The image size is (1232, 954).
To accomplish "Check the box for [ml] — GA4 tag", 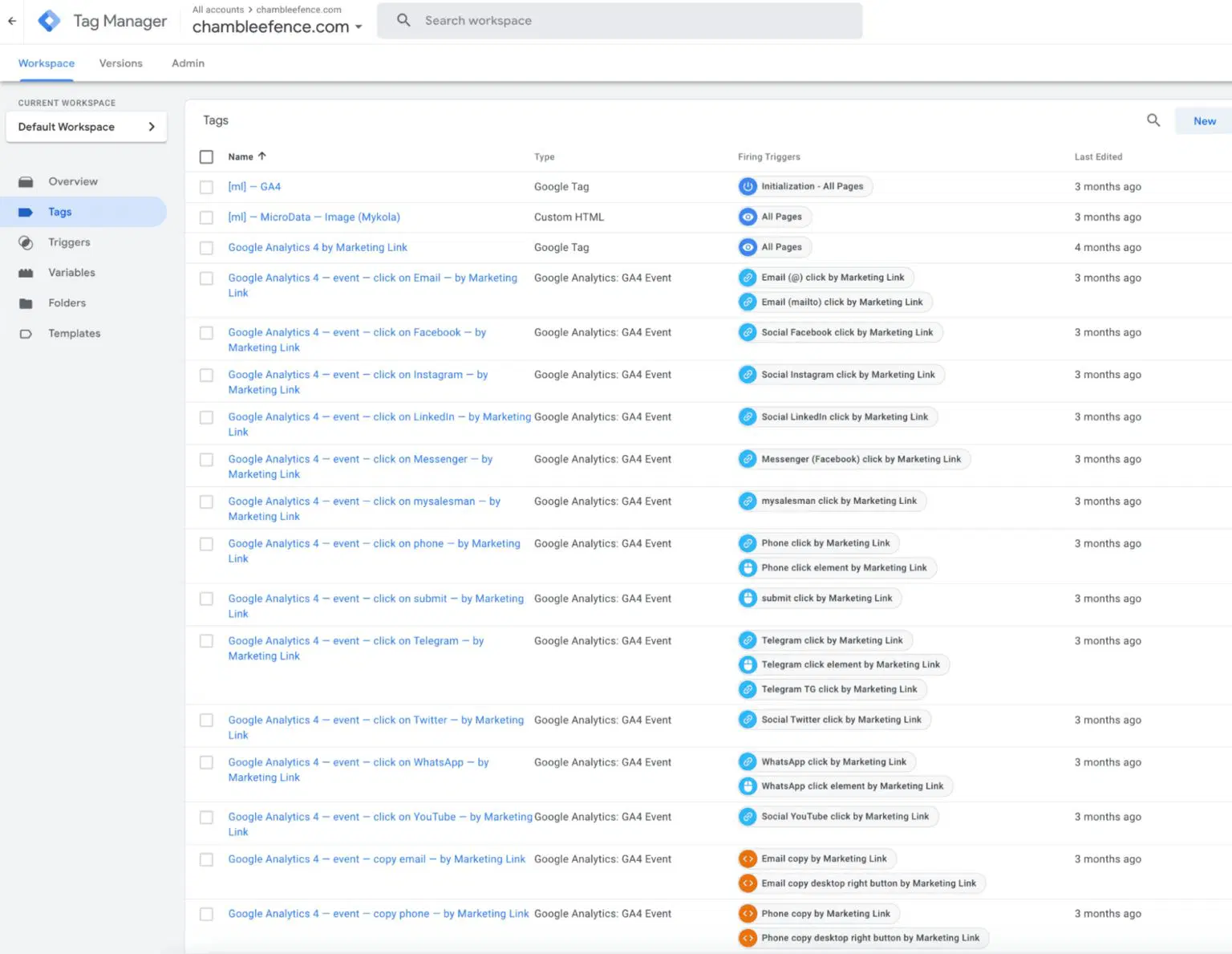I will [206, 187].
